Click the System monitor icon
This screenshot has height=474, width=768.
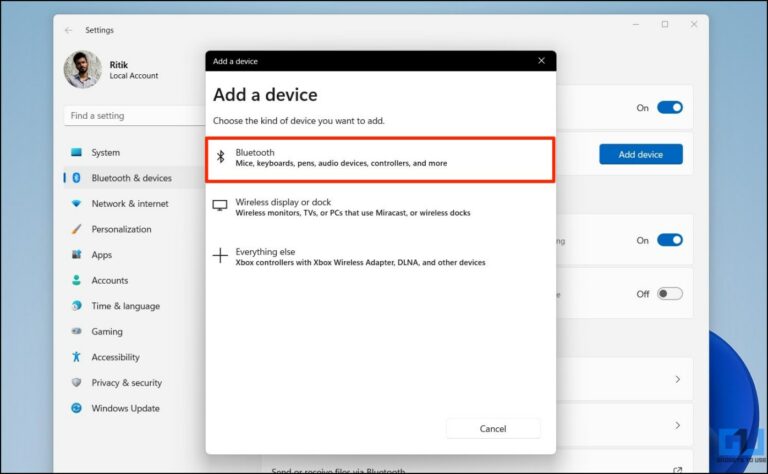(76, 152)
